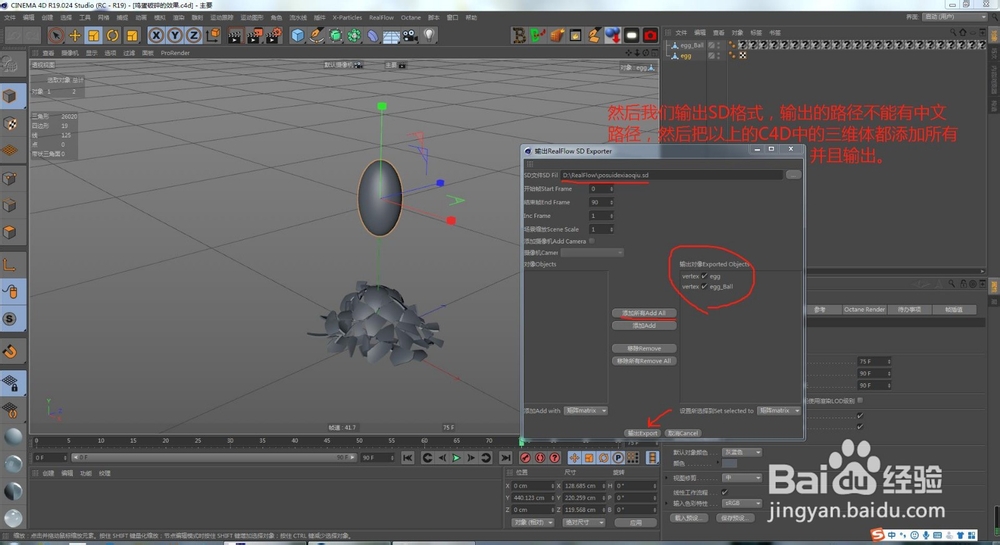Open the spline pen tool
Image resolution: width=1000 pixels, height=545 pixels.
point(316,36)
